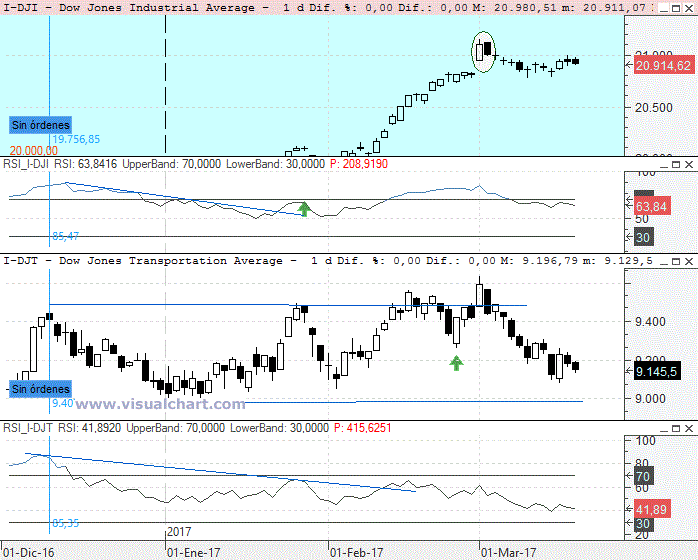The width and height of the screenshot is (698, 560).
Task: Click the 01-Dic-16 date label
Action: pos(28,553)
